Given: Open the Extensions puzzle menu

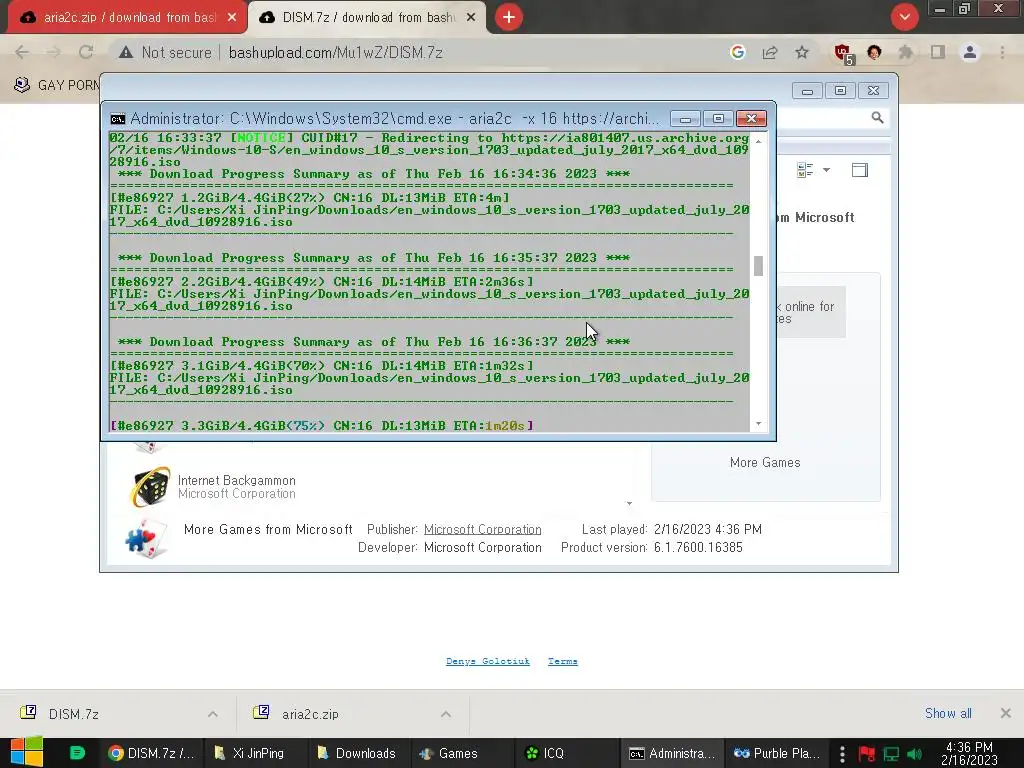Looking at the screenshot, I should [905, 52].
